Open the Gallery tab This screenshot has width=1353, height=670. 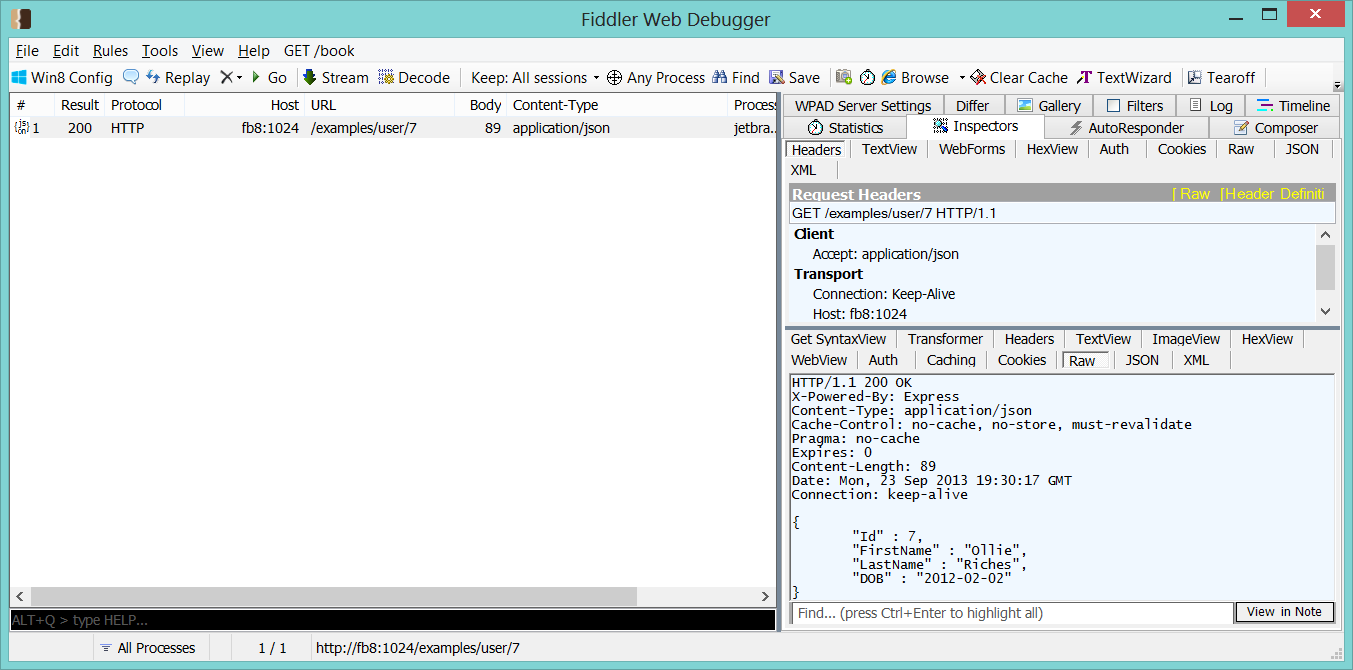pyautogui.click(x=1048, y=106)
